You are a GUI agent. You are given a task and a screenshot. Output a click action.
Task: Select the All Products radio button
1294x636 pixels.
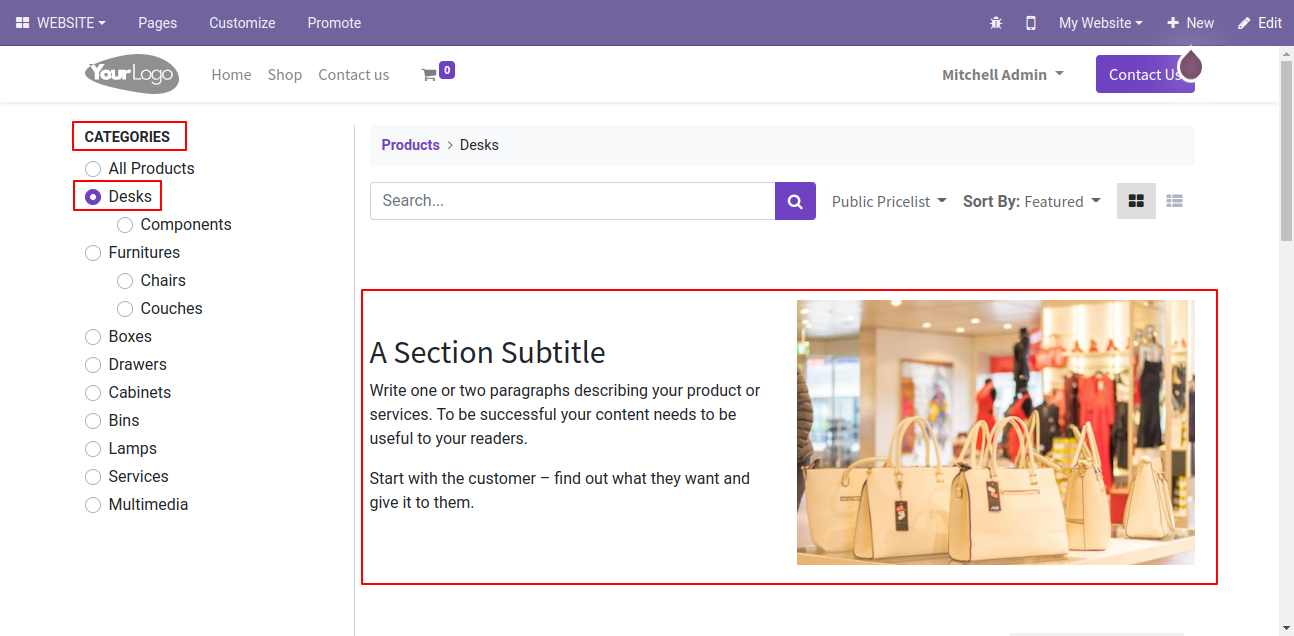(93, 168)
